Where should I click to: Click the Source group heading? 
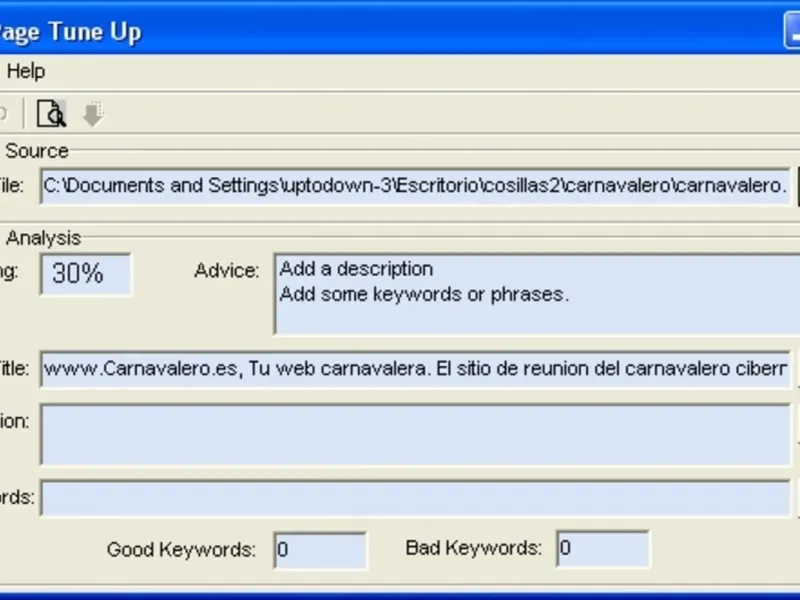[37, 151]
